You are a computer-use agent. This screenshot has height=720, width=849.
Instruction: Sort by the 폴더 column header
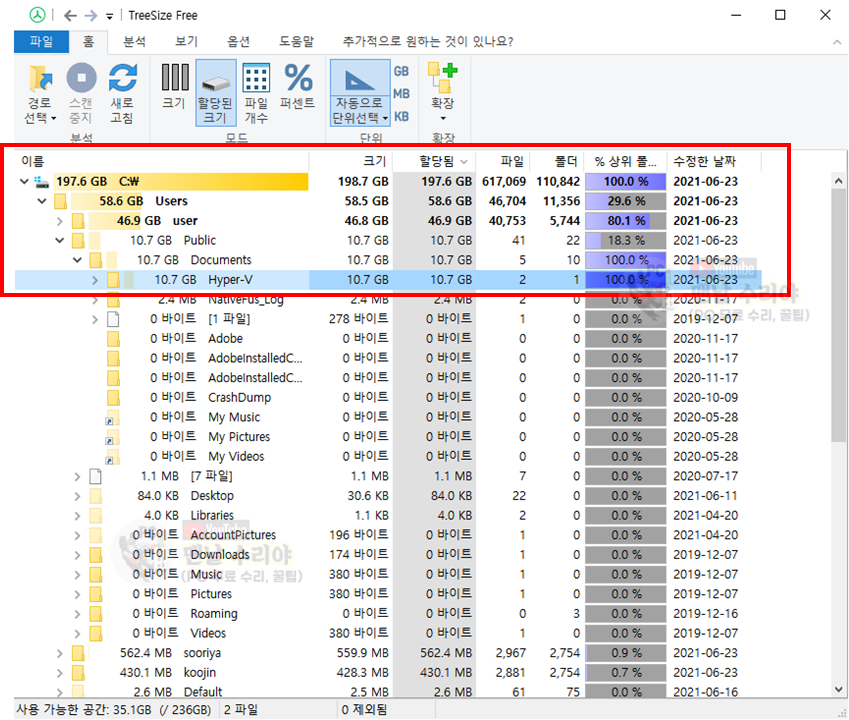click(x=557, y=161)
